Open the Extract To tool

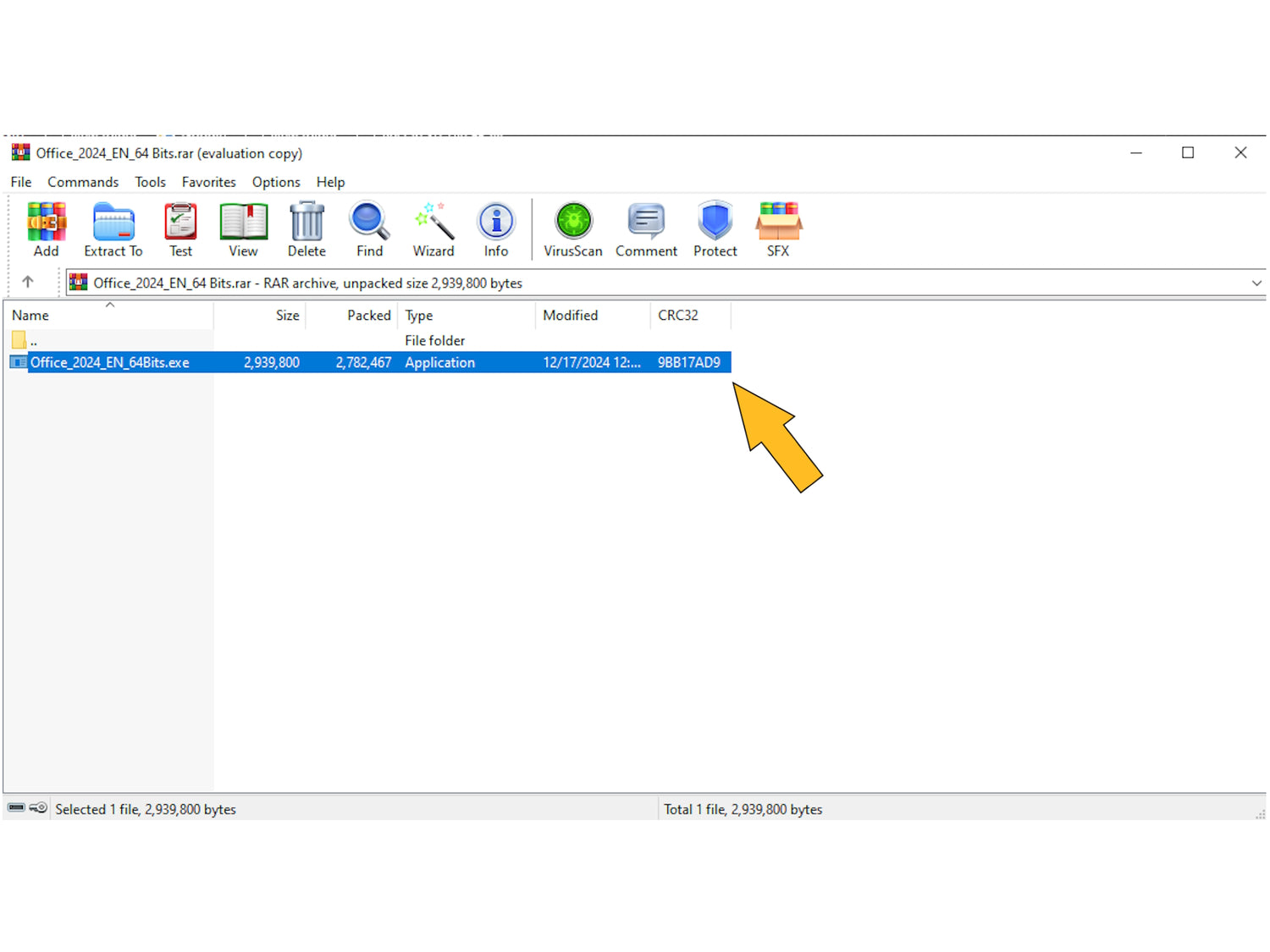pyautogui.click(x=113, y=229)
